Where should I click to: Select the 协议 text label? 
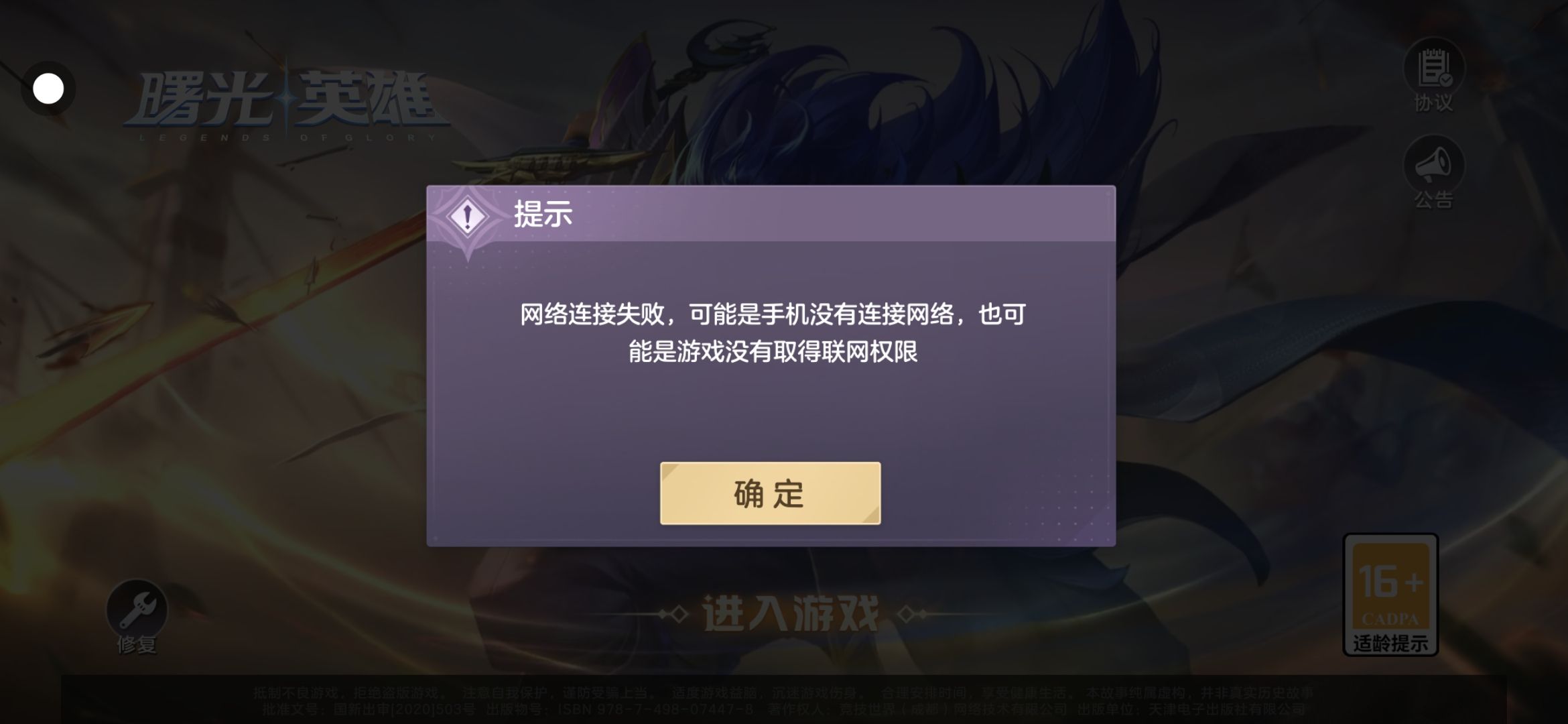pyautogui.click(x=1434, y=103)
